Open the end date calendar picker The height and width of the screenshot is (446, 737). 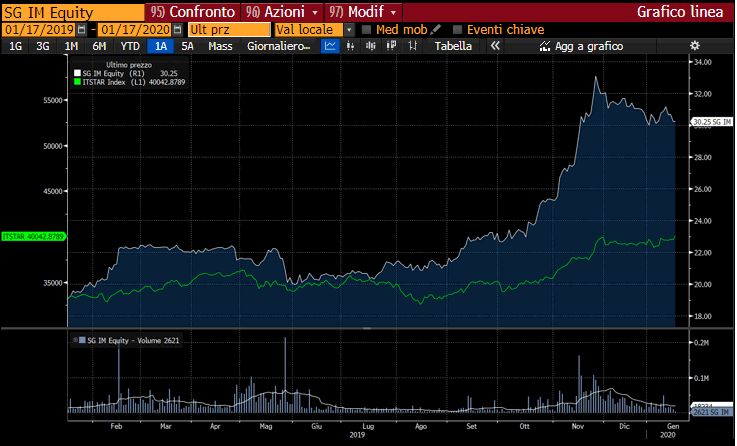pyautogui.click(x=177, y=30)
